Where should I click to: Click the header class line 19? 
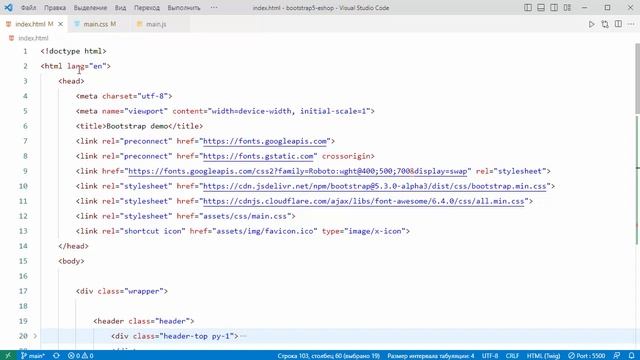pyautogui.click(x=144, y=321)
